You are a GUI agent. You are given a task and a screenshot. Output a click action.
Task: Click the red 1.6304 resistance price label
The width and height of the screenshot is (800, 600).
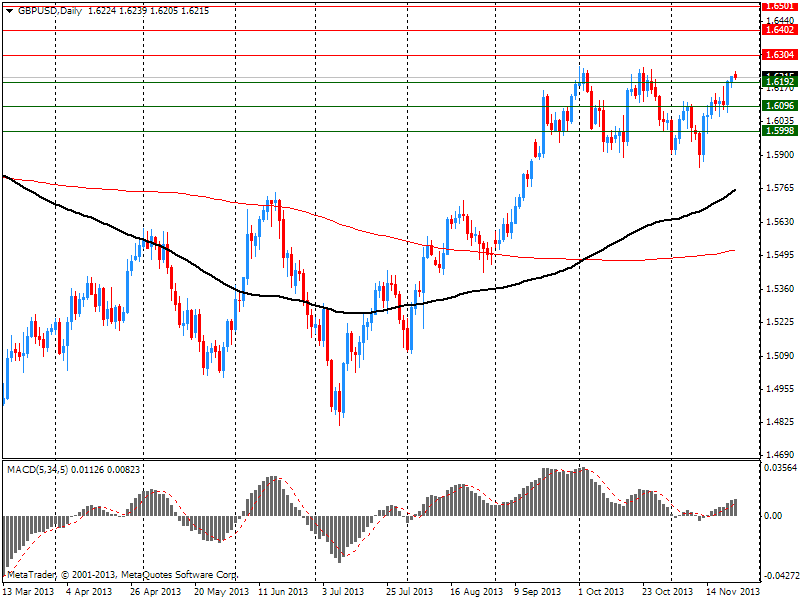(x=778, y=55)
